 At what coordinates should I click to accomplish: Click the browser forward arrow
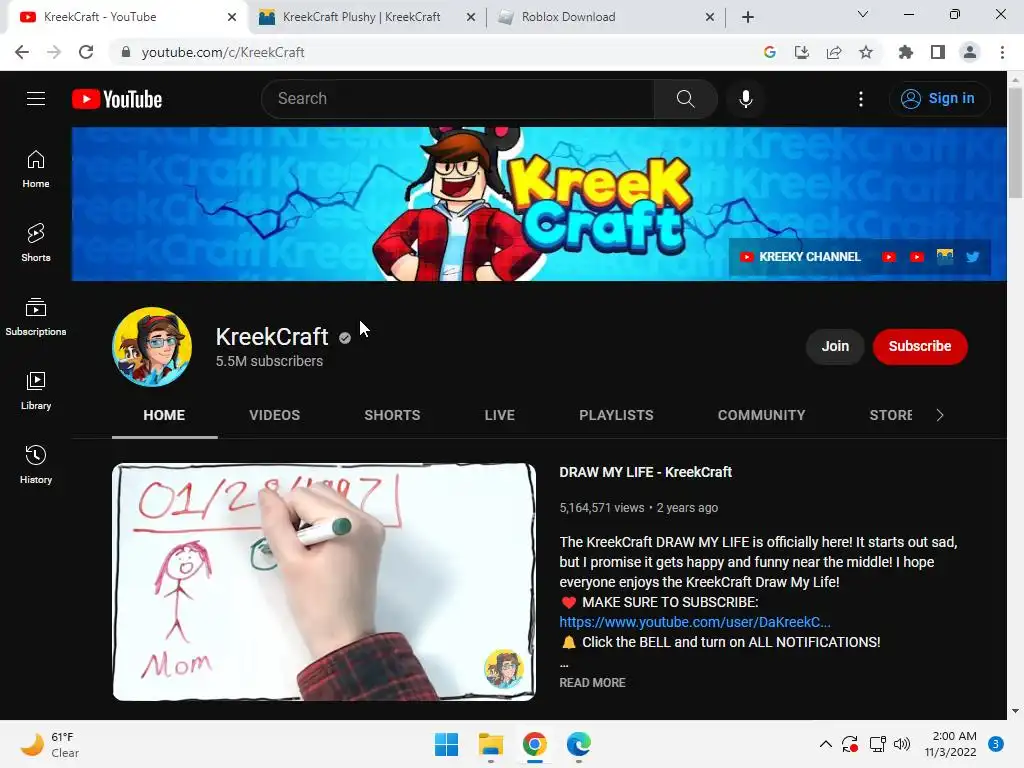54,52
